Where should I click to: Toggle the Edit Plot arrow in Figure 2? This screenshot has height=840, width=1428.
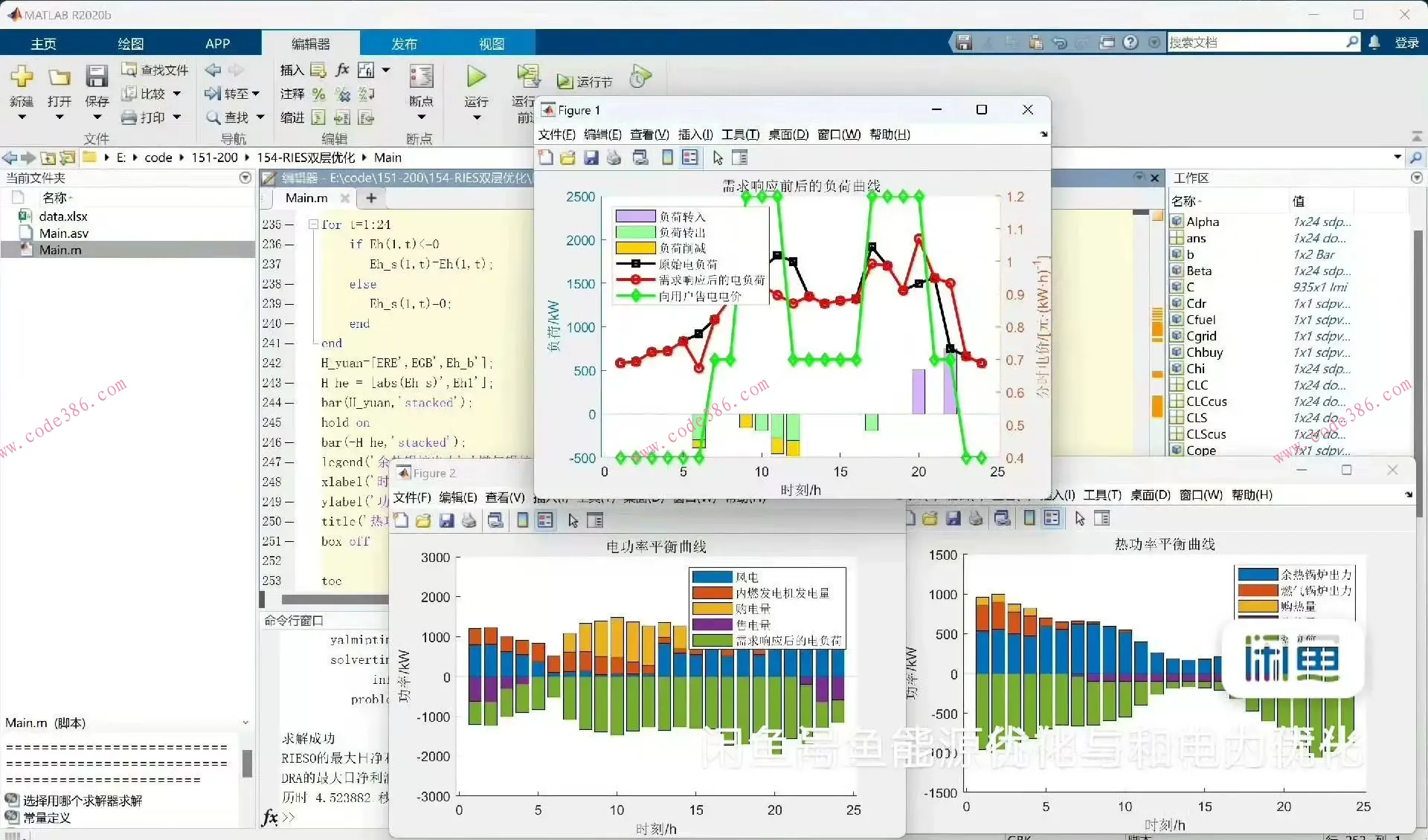point(573,520)
